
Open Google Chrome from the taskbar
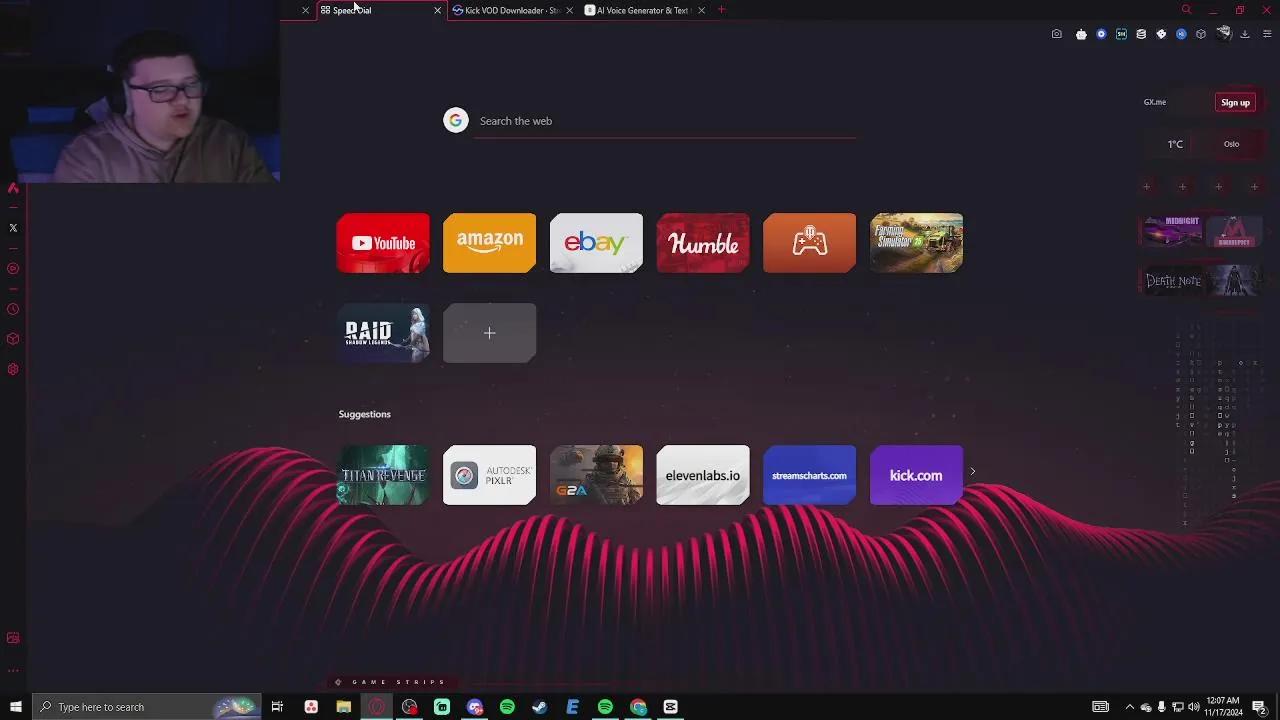tap(638, 707)
